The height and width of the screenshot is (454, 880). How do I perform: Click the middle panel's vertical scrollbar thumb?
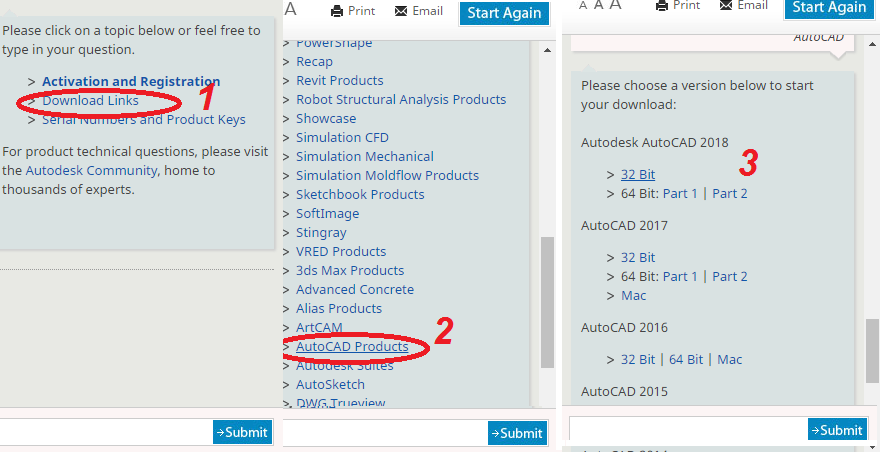[x=547, y=302]
